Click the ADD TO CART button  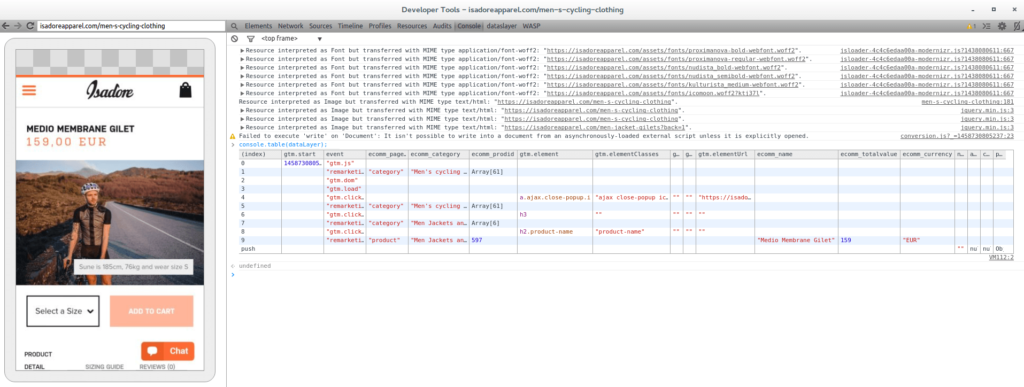click(152, 311)
